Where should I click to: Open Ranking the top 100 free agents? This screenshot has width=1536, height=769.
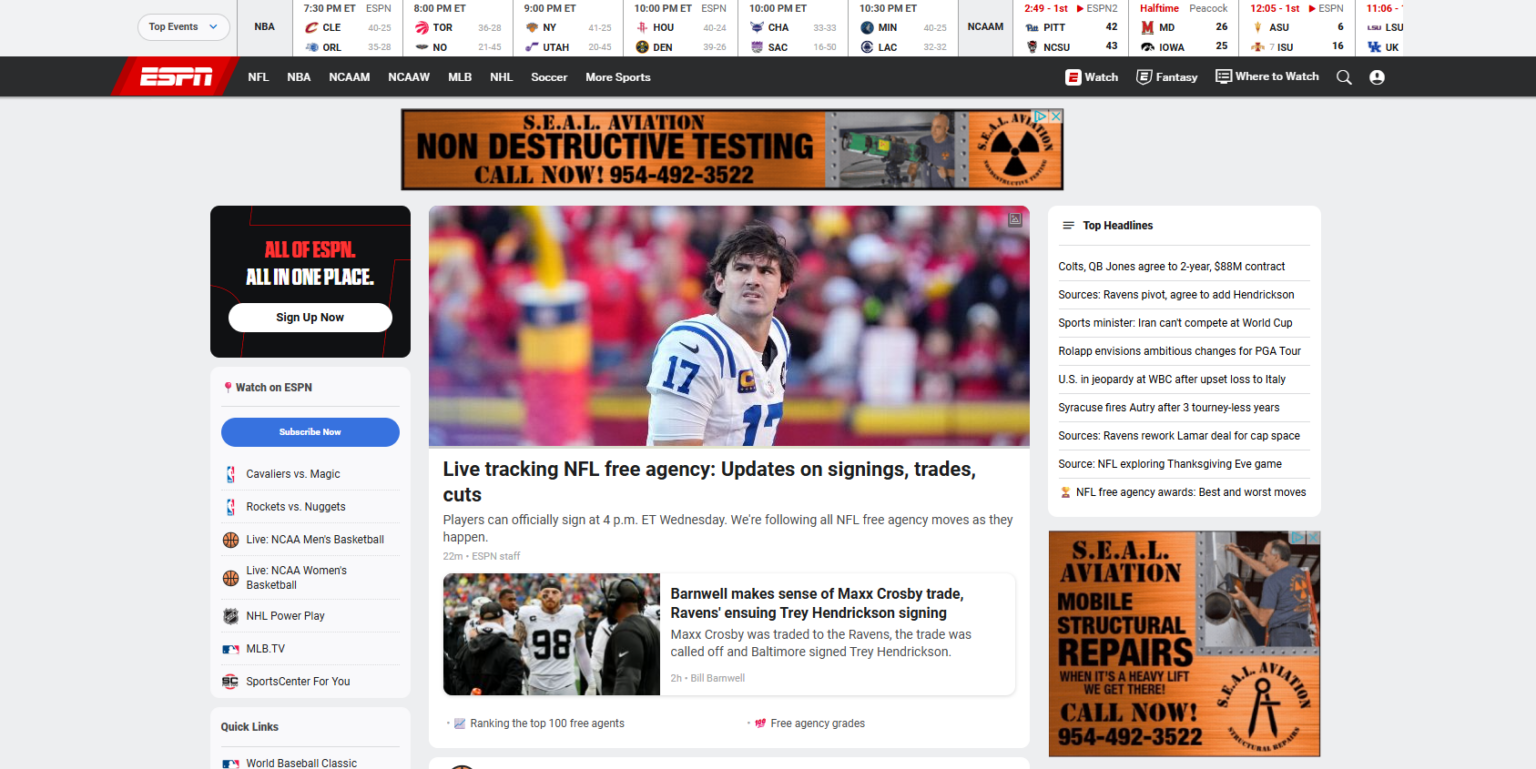[x=546, y=723]
